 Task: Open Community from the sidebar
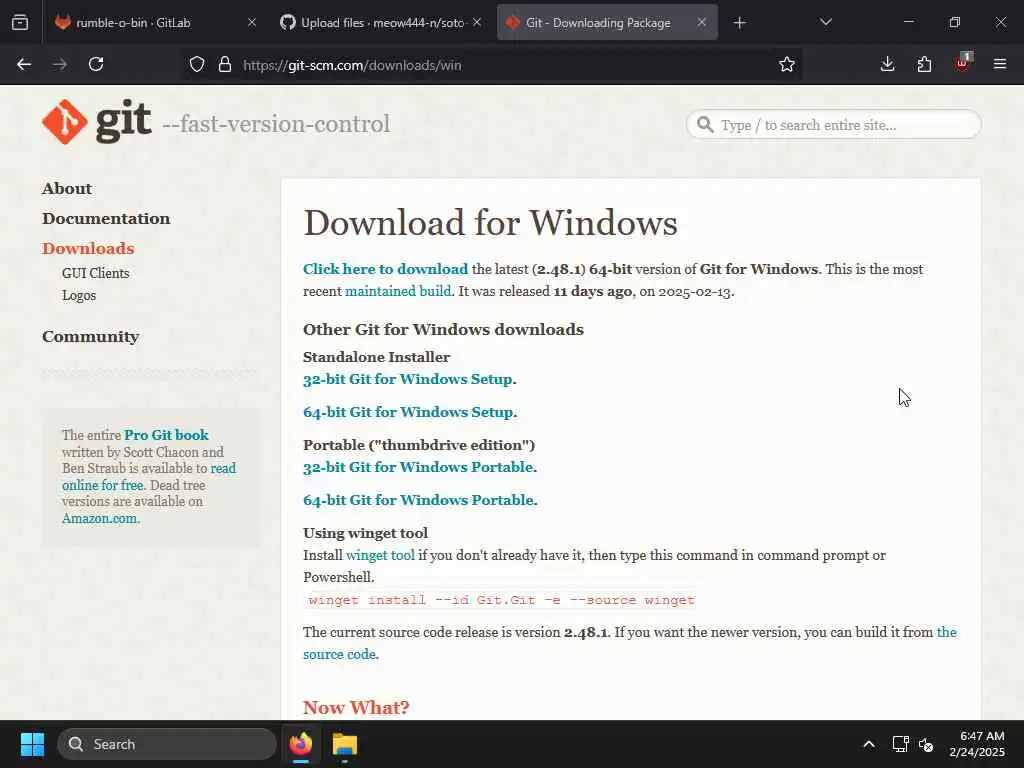[x=91, y=337]
